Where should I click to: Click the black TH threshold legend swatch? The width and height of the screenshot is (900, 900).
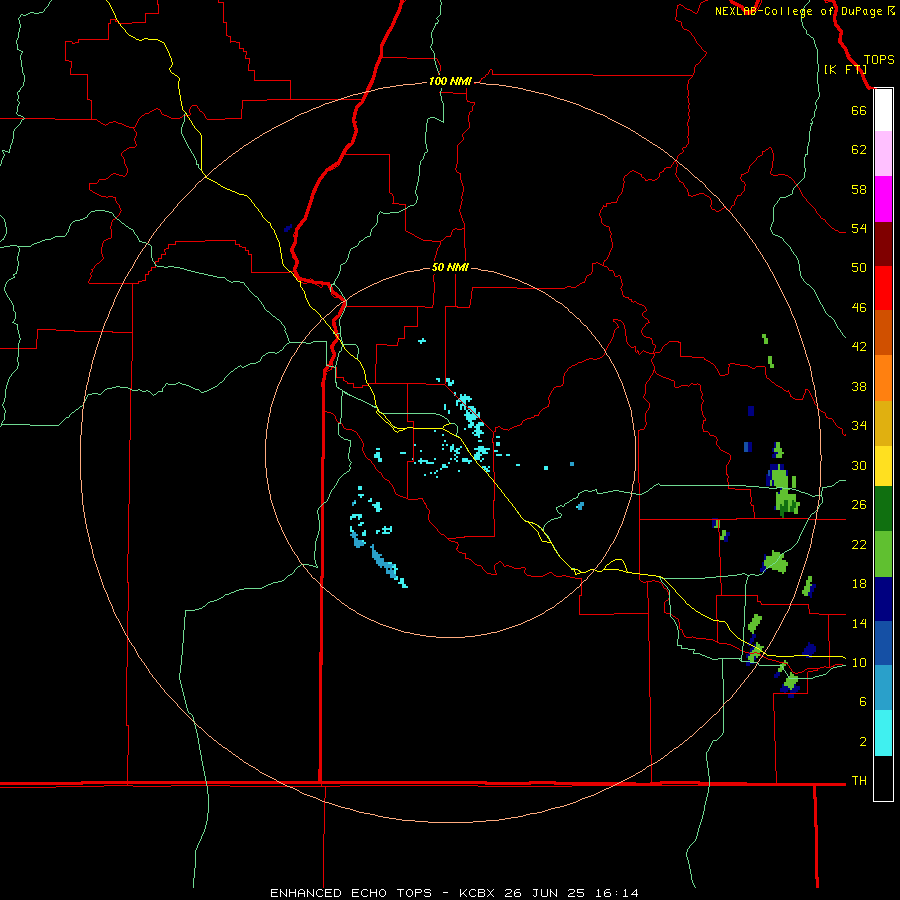pos(883,778)
